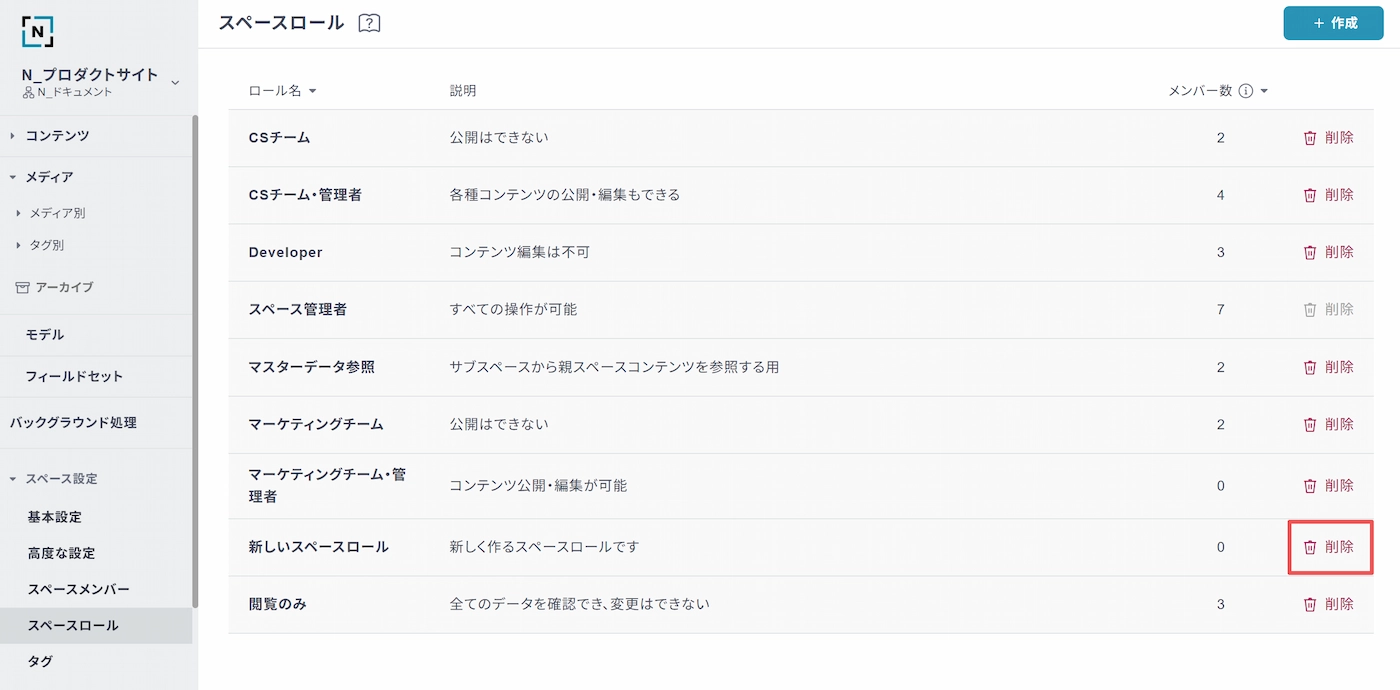Click member count 7 for スペース管理者
The image size is (1400, 690).
tap(1221, 310)
